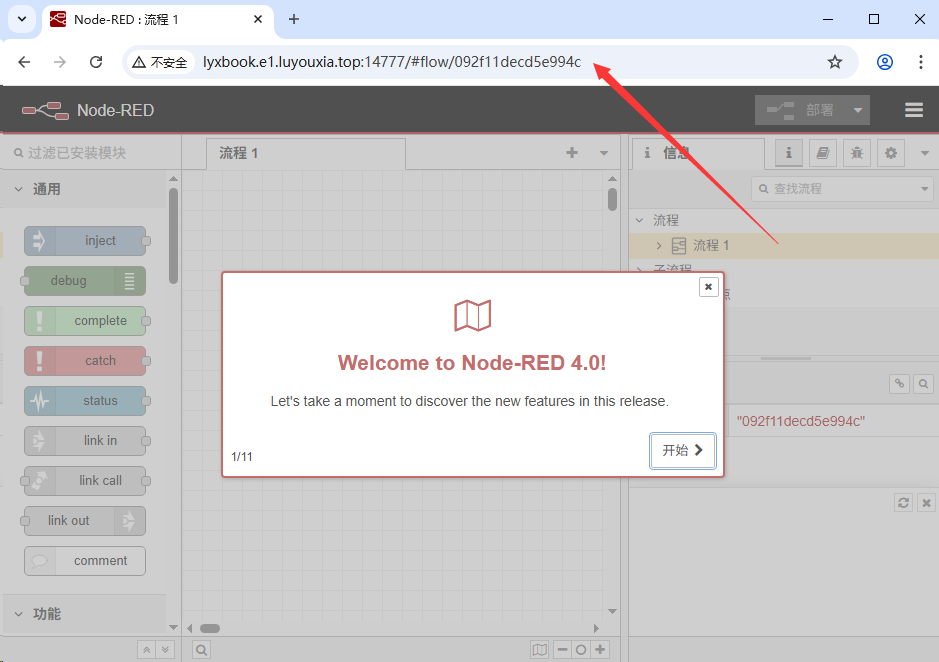Open the sidebar tabs dropdown arrow
Screen dimensions: 939x662
(925, 153)
